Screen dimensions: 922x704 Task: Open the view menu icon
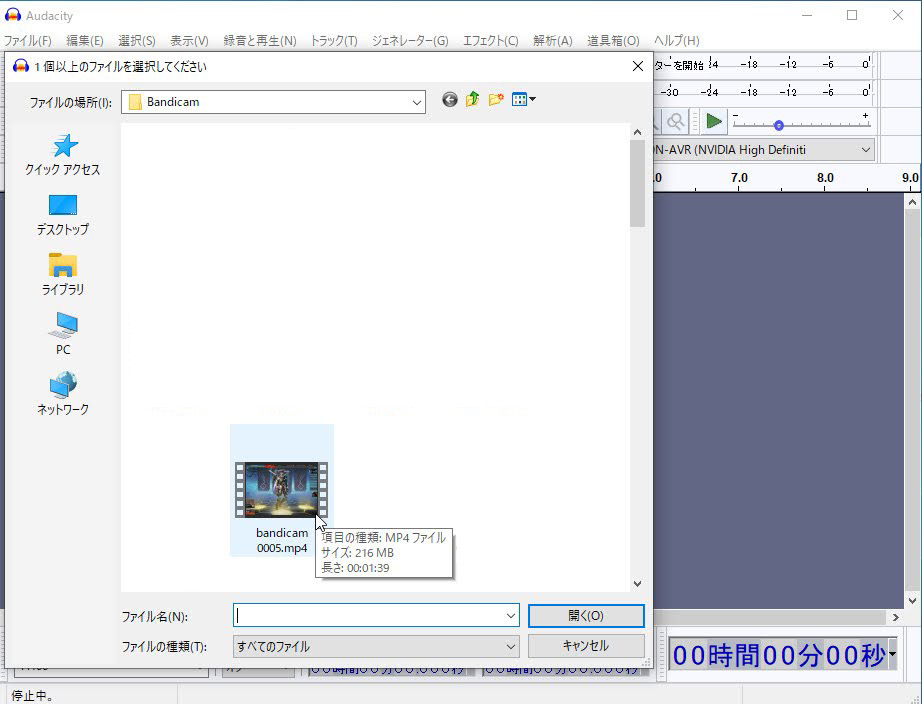click(523, 100)
